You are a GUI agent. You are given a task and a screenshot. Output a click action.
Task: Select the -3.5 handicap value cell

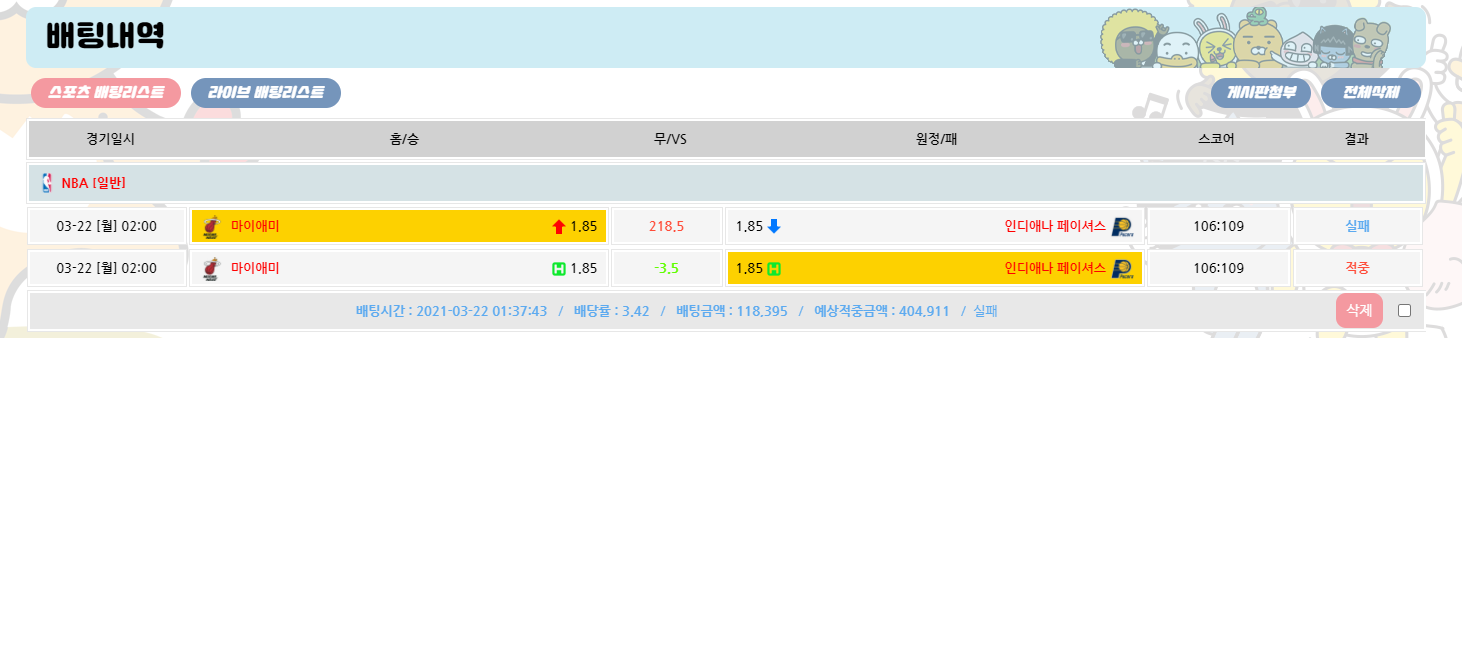click(666, 268)
